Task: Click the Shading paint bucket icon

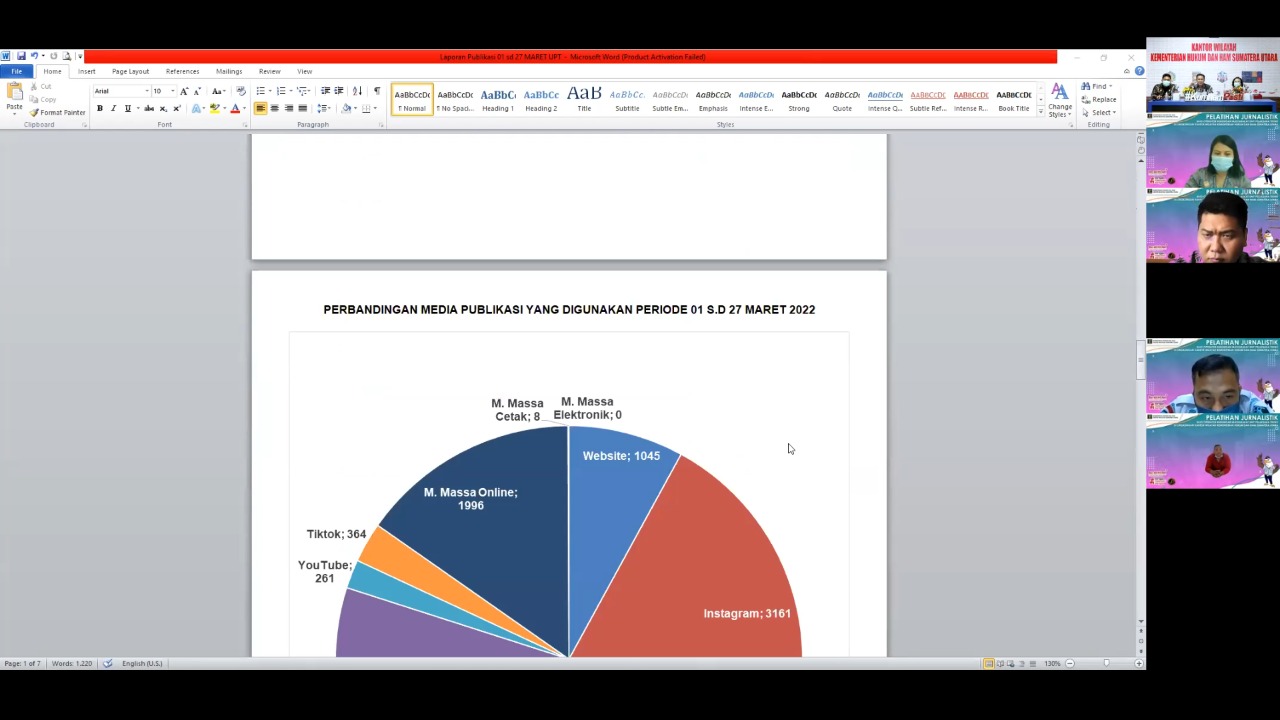Action: pyautogui.click(x=346, y=108)
